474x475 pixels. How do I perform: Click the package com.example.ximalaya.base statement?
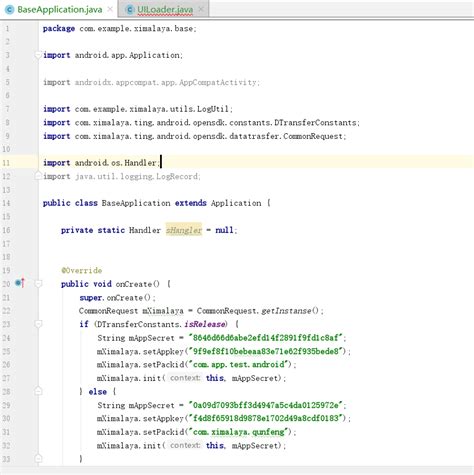point(120,29)
